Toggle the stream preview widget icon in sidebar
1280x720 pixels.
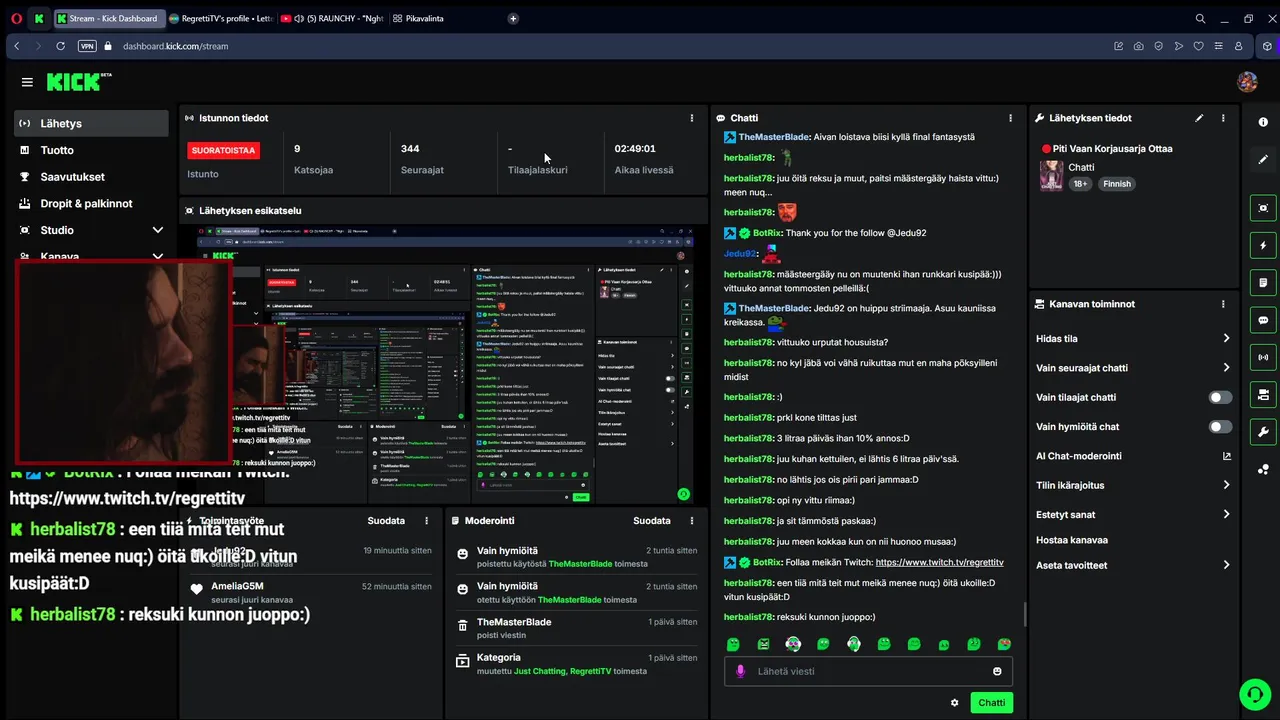tap(1263, 208)
